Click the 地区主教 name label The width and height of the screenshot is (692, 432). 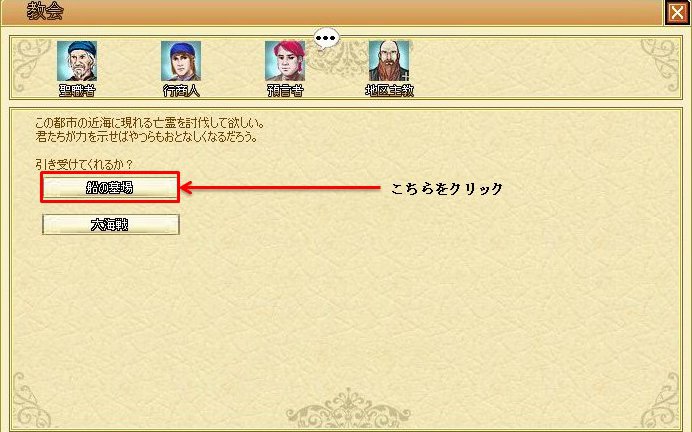click(389, 90)
